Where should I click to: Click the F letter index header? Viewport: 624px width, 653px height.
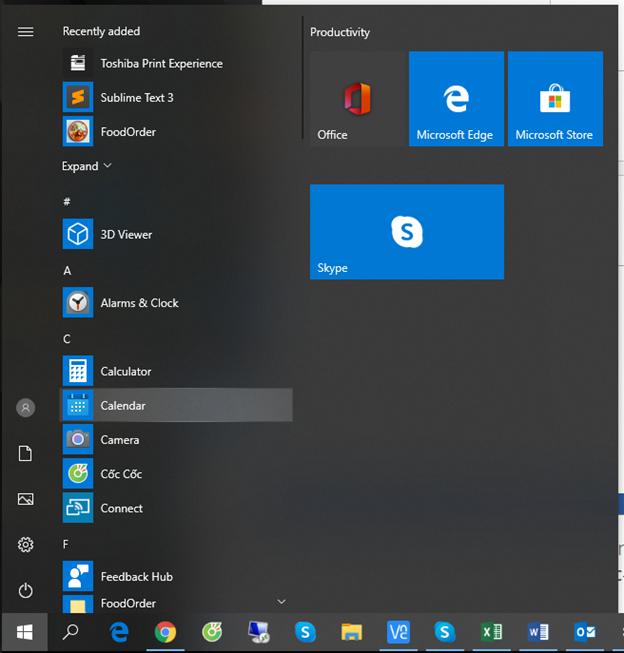point(65,544)
